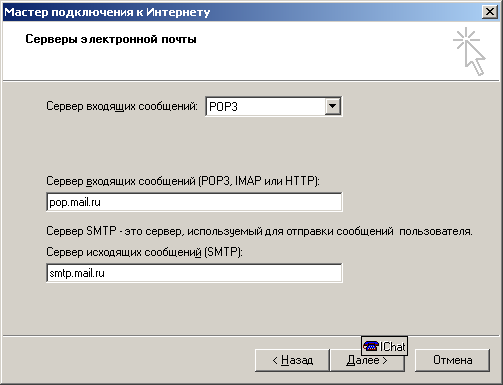Image resolution: width=503 pixels, height=385 pixels.
Task: Click the Мастер подключения к Интернету title bar
Action: point(242,12)
